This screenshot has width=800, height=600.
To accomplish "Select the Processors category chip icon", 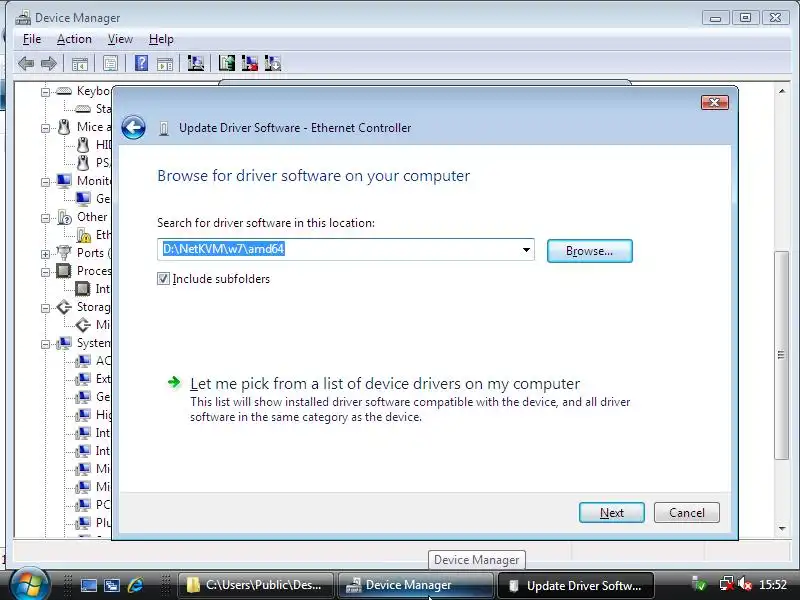I will click(64, 270).
